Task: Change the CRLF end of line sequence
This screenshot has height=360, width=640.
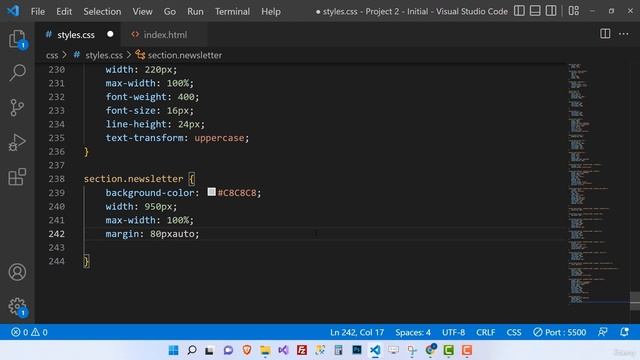Action: [486, 332]
